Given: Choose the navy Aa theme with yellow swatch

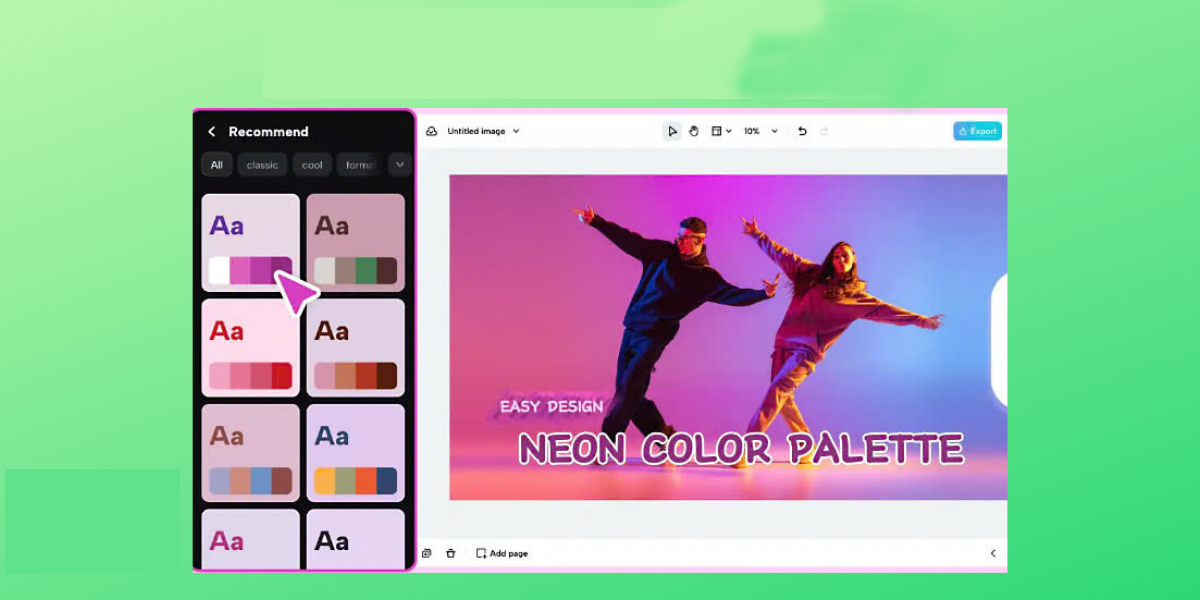Looking at the screenshot, I should 355,453.
